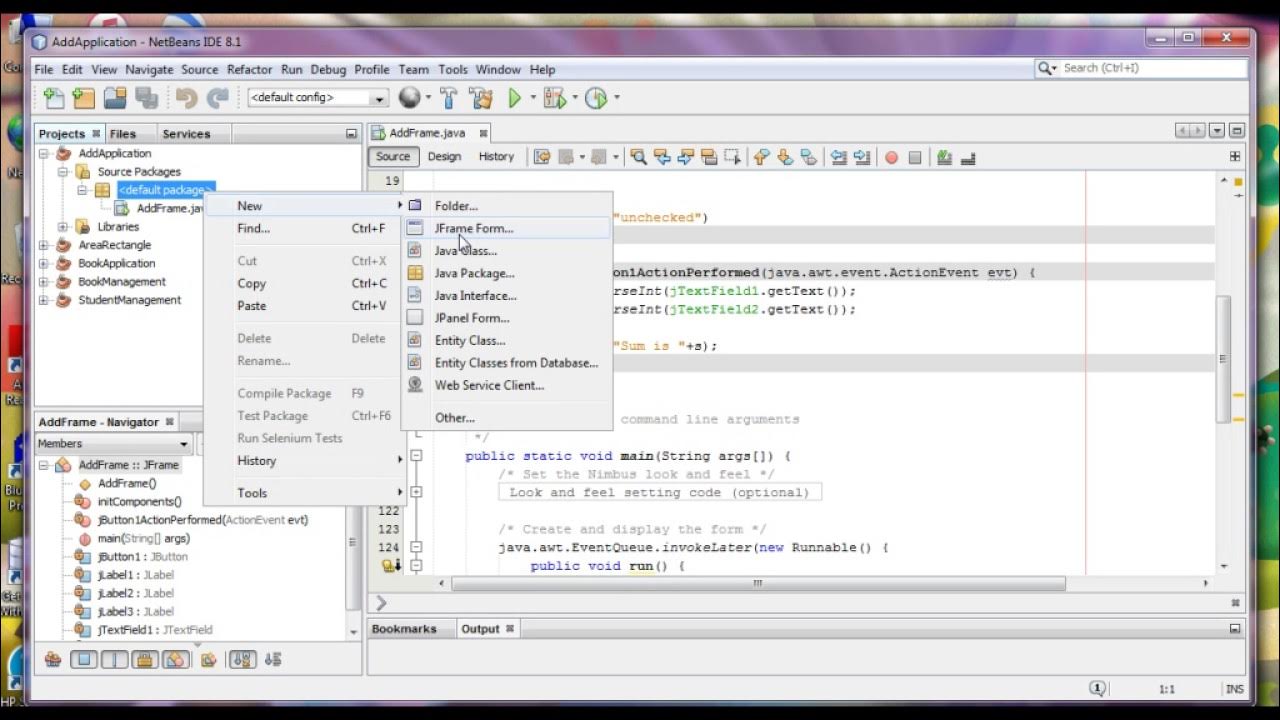Click the New Project toolbar icon

pyautogui.click(x=84, y=98)
